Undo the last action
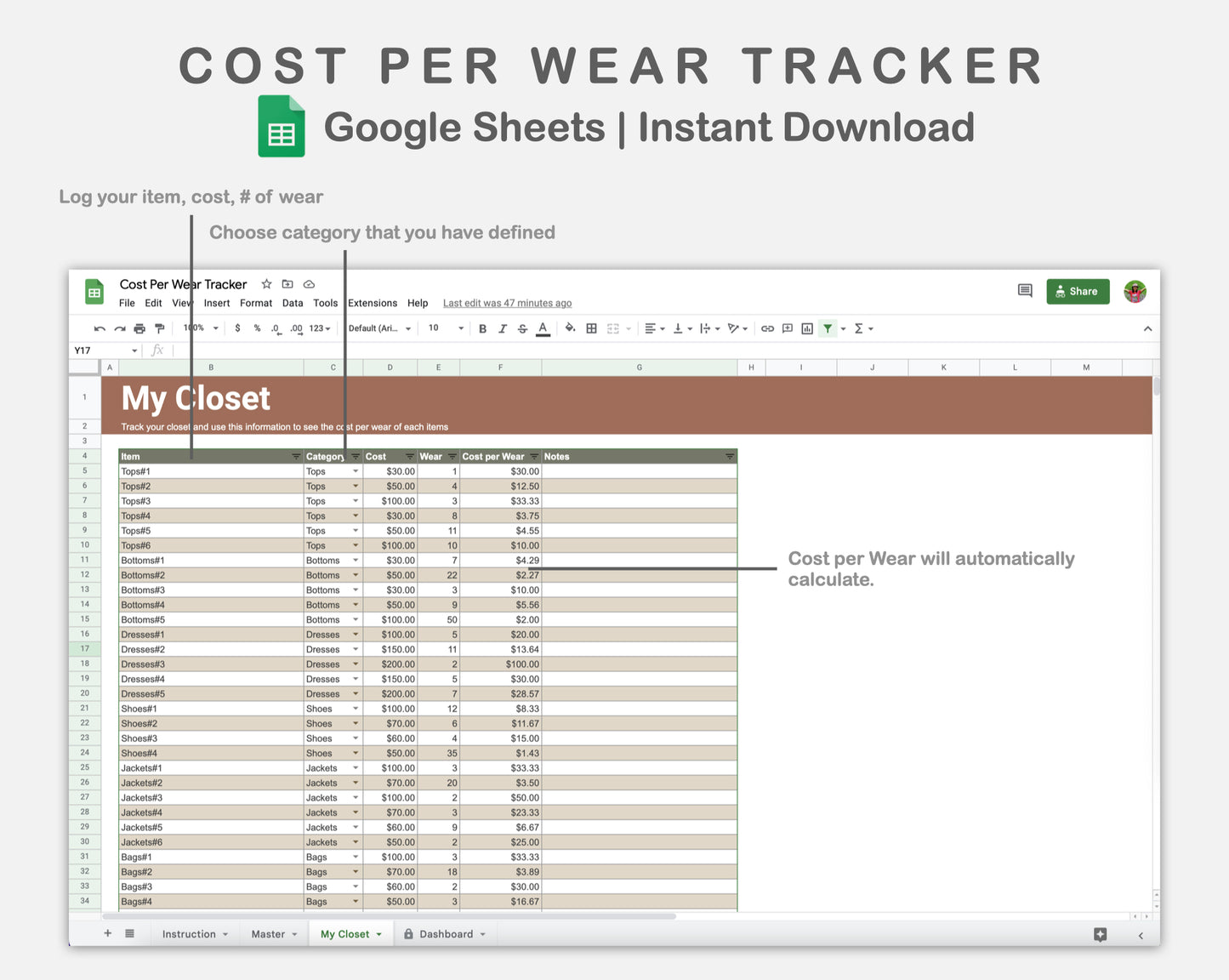Screen dimensions: 1229x980 [x=98, y=328]
